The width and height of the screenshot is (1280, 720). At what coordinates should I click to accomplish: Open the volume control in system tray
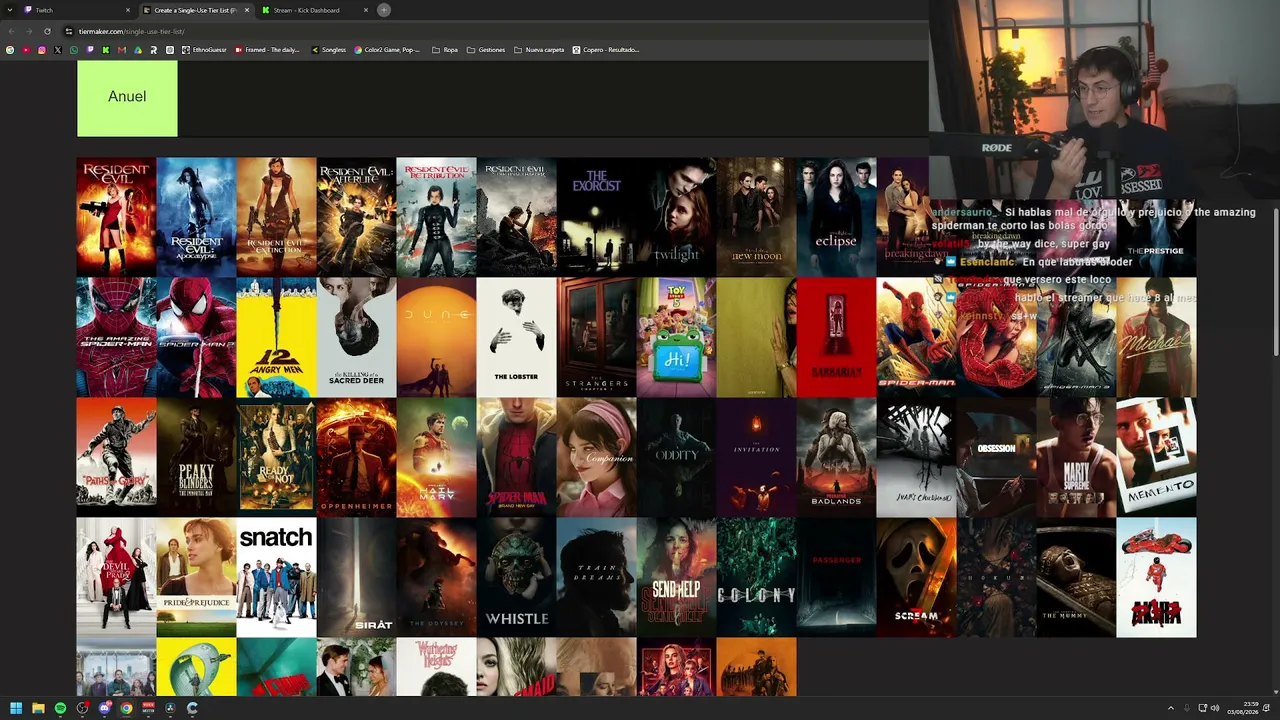tap(1215, 708)
